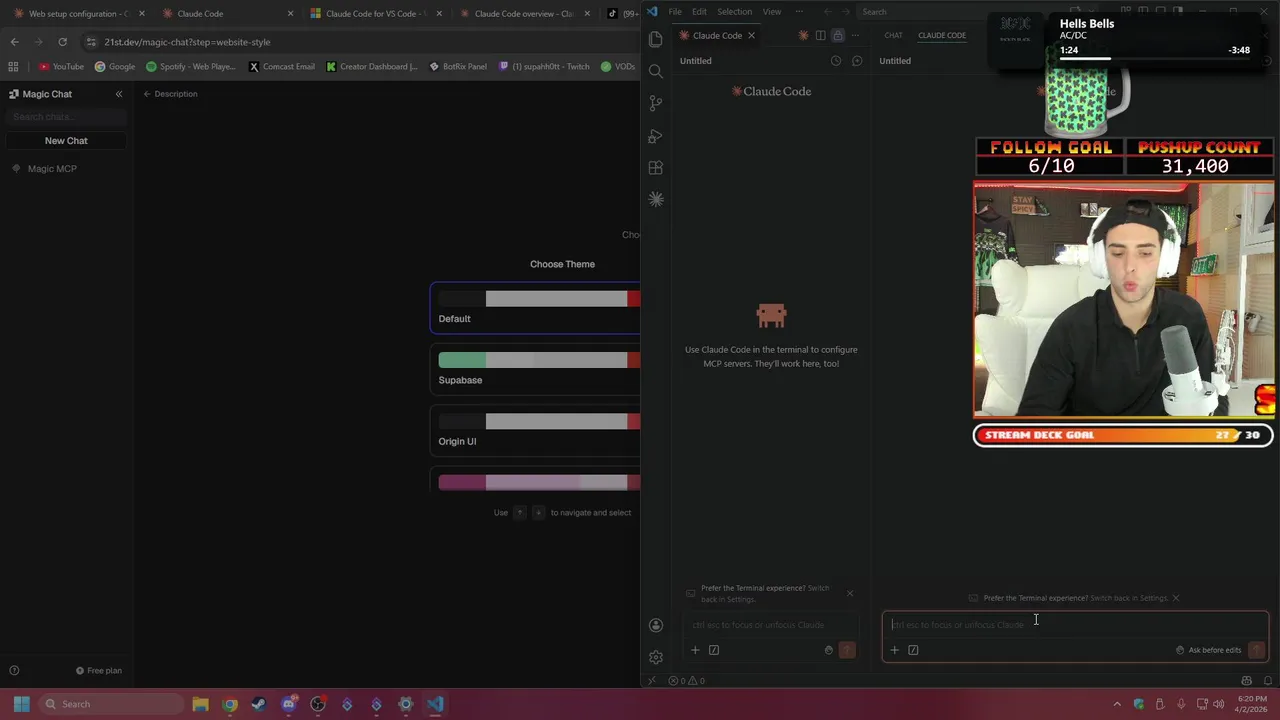Click send arrow in right Claude panel

point(1257,650)
